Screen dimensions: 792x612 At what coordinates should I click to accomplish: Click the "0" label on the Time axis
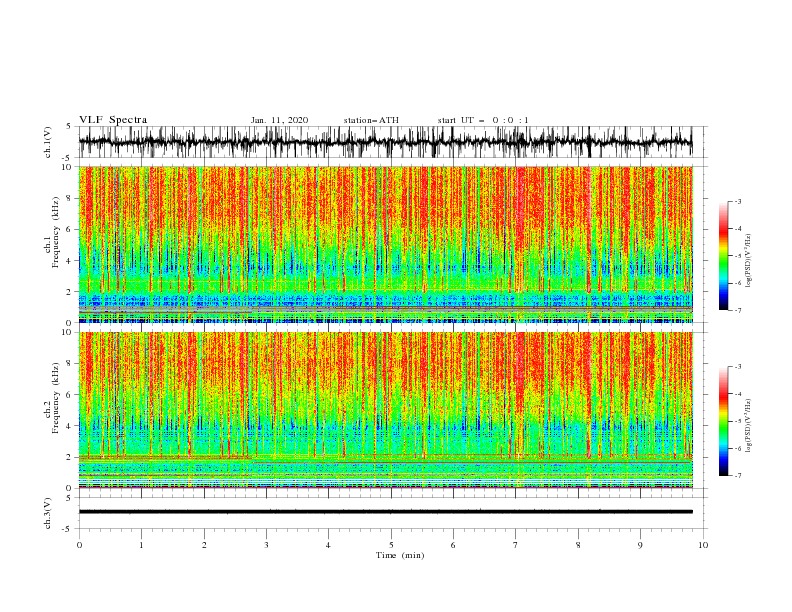pos(79,545)
